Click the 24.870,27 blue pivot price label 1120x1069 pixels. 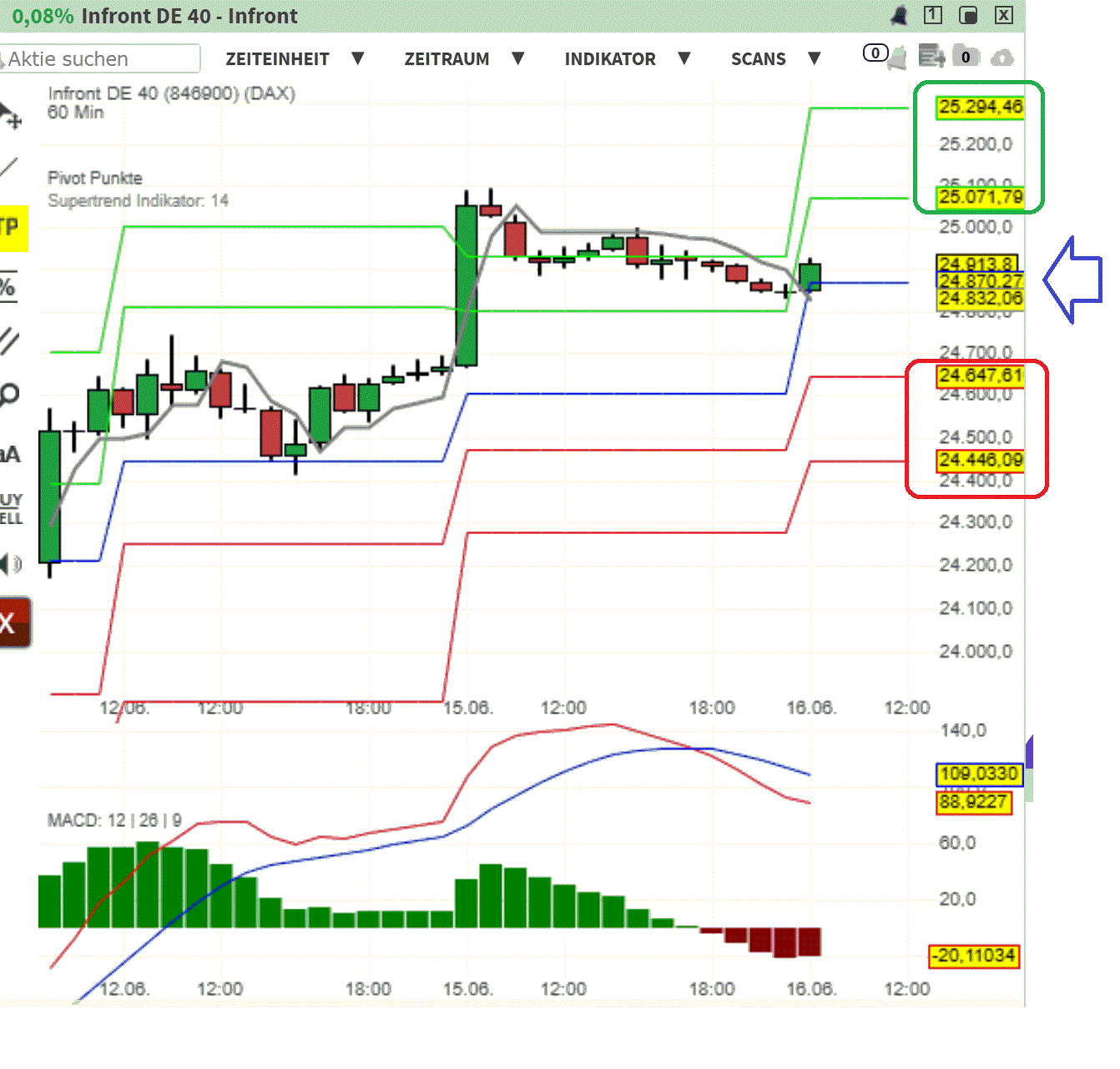pyautogui.click(x=980, y=281)
